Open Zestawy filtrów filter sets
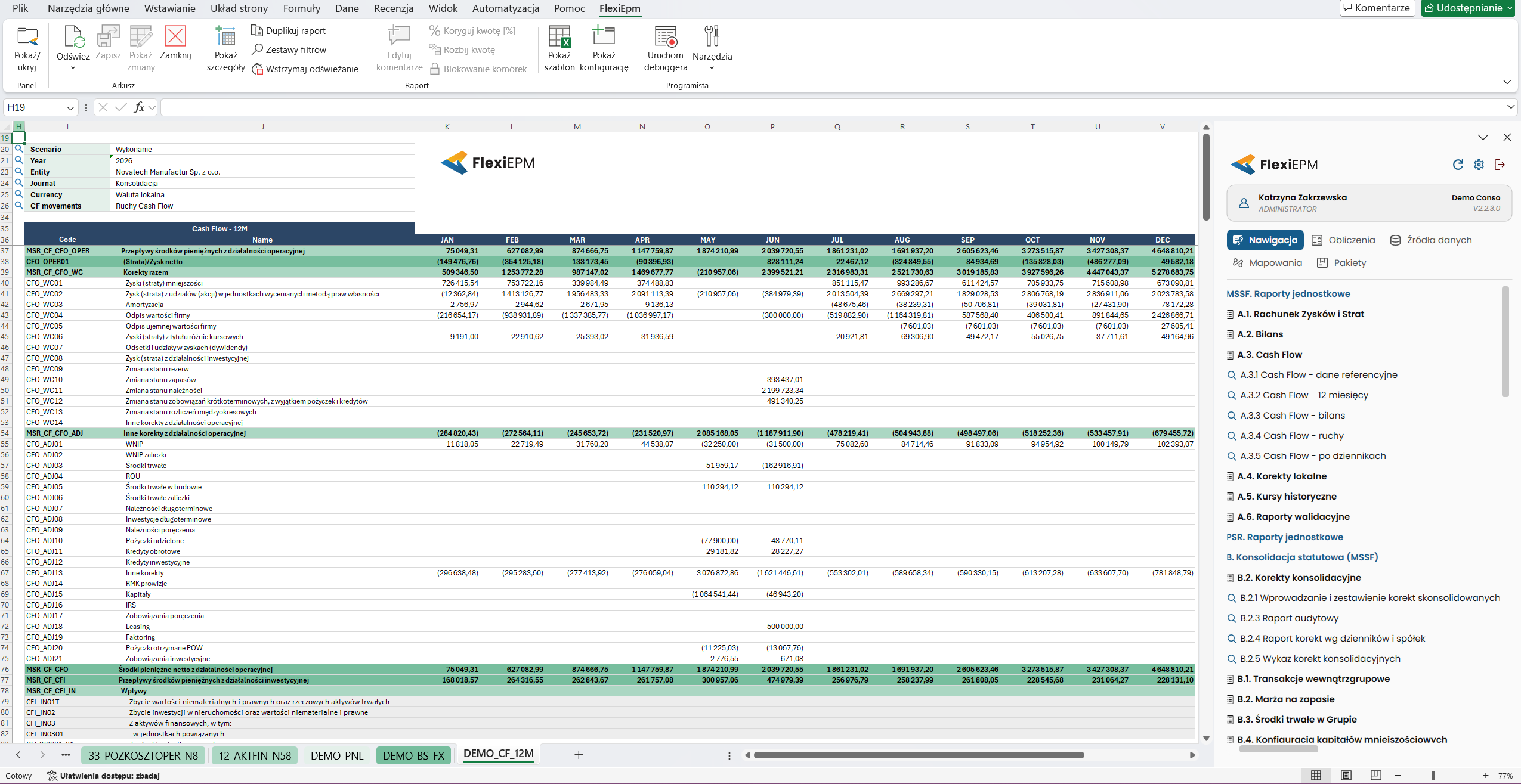This screenshot has height=784, width=1521. point(289,49)
